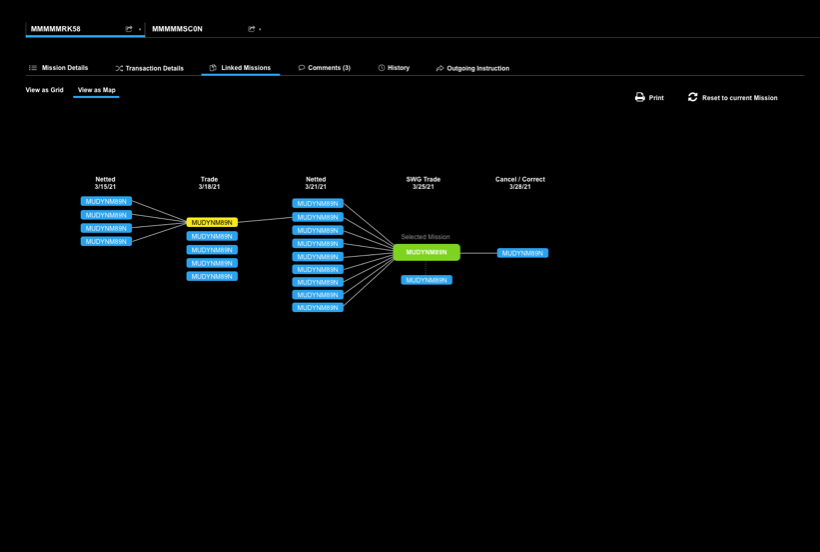Click the Comments speech bubble icon
The width and height of the screenshot is (820, 552).
pyautogui.click(x=301, y=68)
